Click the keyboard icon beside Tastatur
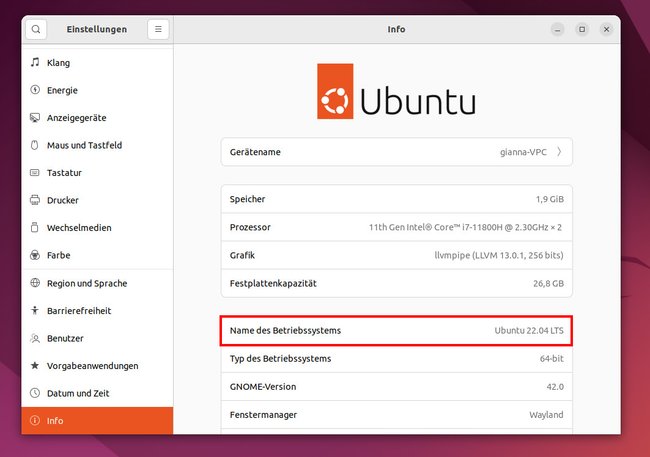 [x=35, y=173]
